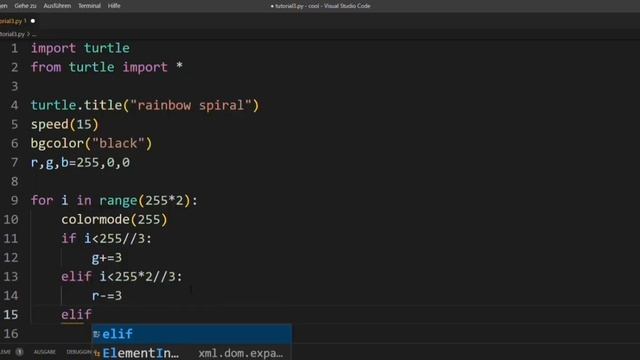The image size is (640, 360).
Task: Click the "from turtle import *" line
Action: (107, 67)
